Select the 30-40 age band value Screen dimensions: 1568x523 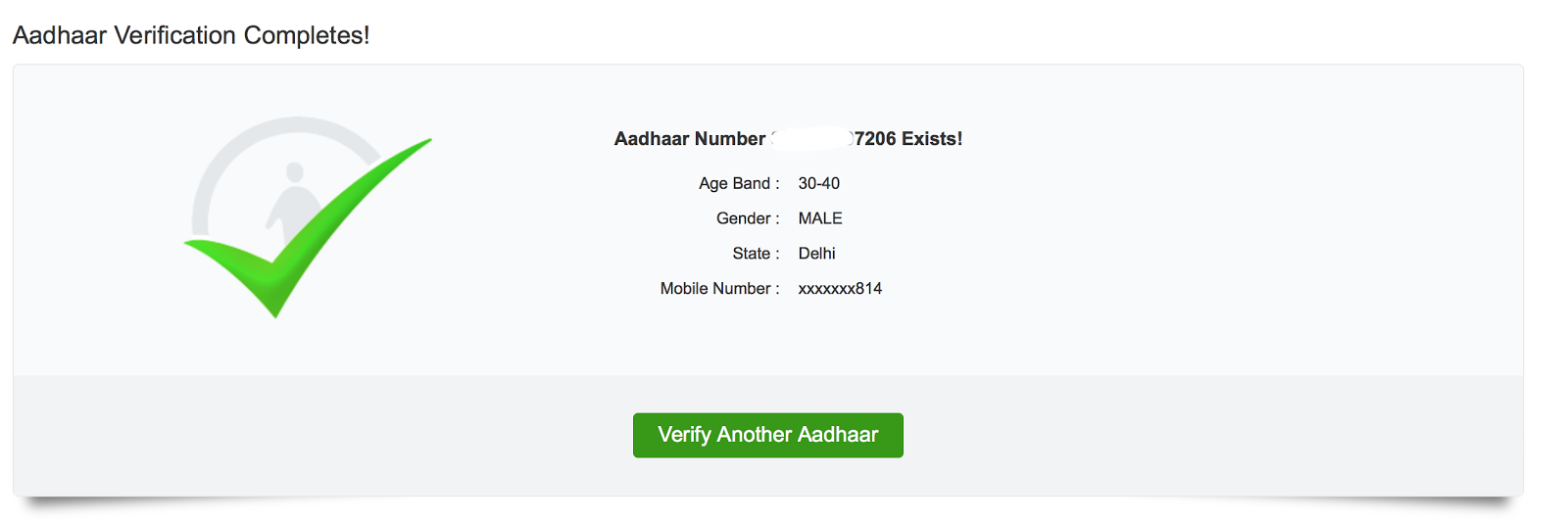pyautogui.click(x=818, y=183)
